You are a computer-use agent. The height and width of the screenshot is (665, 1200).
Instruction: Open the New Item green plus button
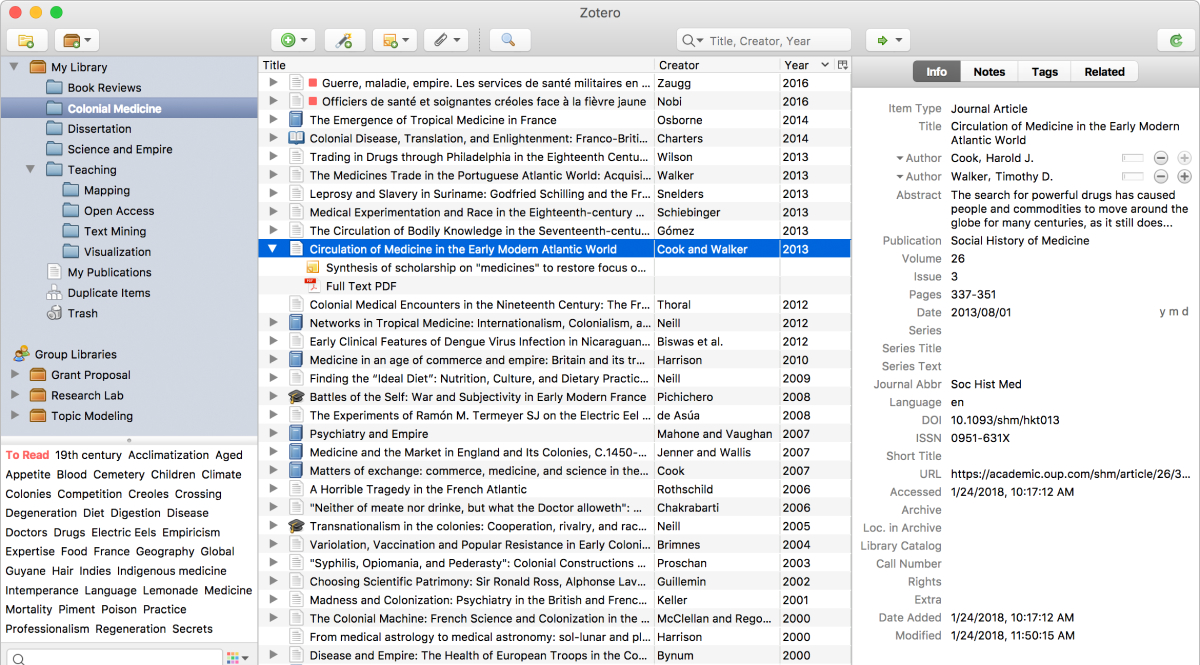[x=293, y=40]
